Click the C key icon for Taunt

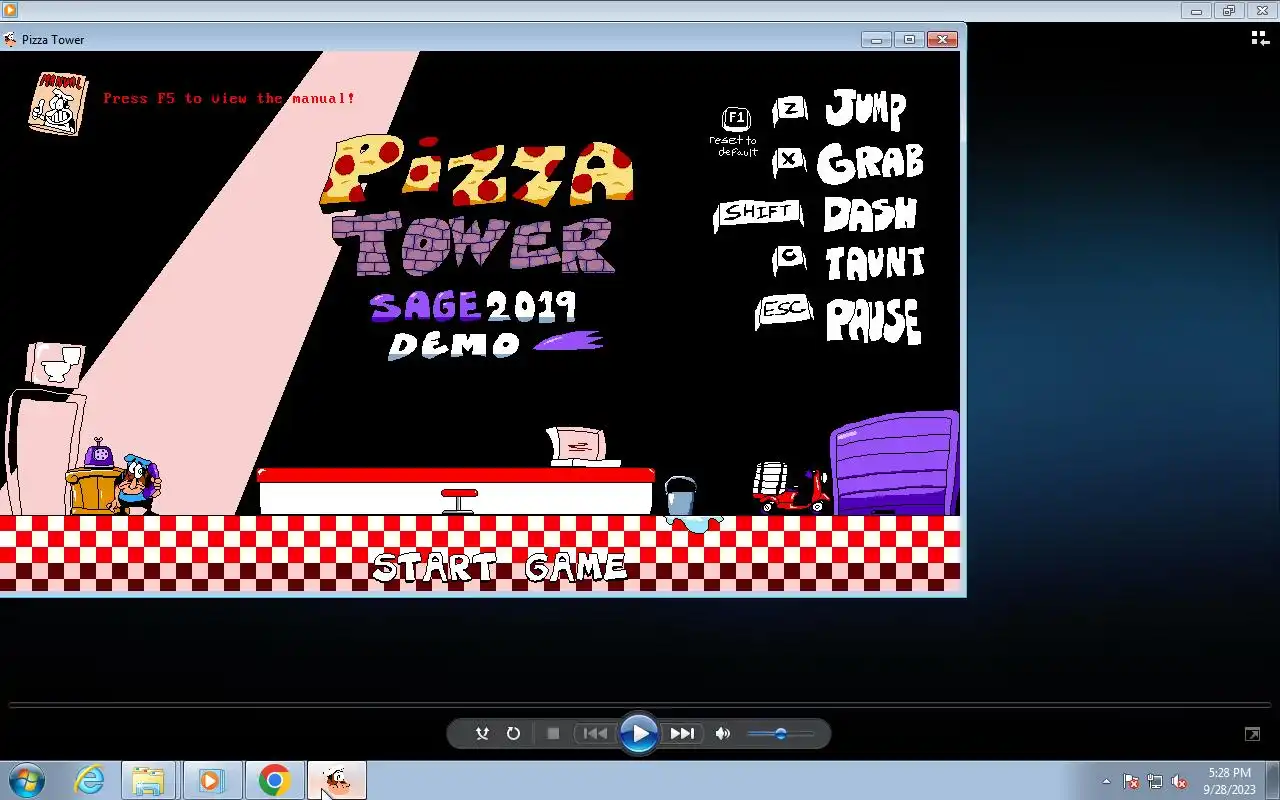click(789, 259)
